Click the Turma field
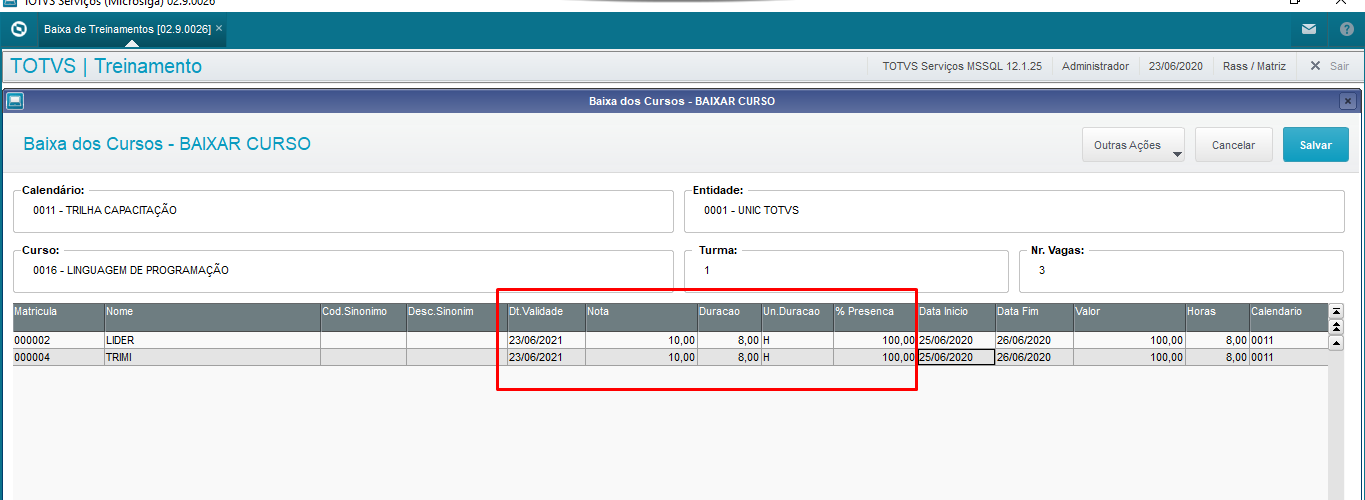 pyautogui.click(x=846, y=270)
